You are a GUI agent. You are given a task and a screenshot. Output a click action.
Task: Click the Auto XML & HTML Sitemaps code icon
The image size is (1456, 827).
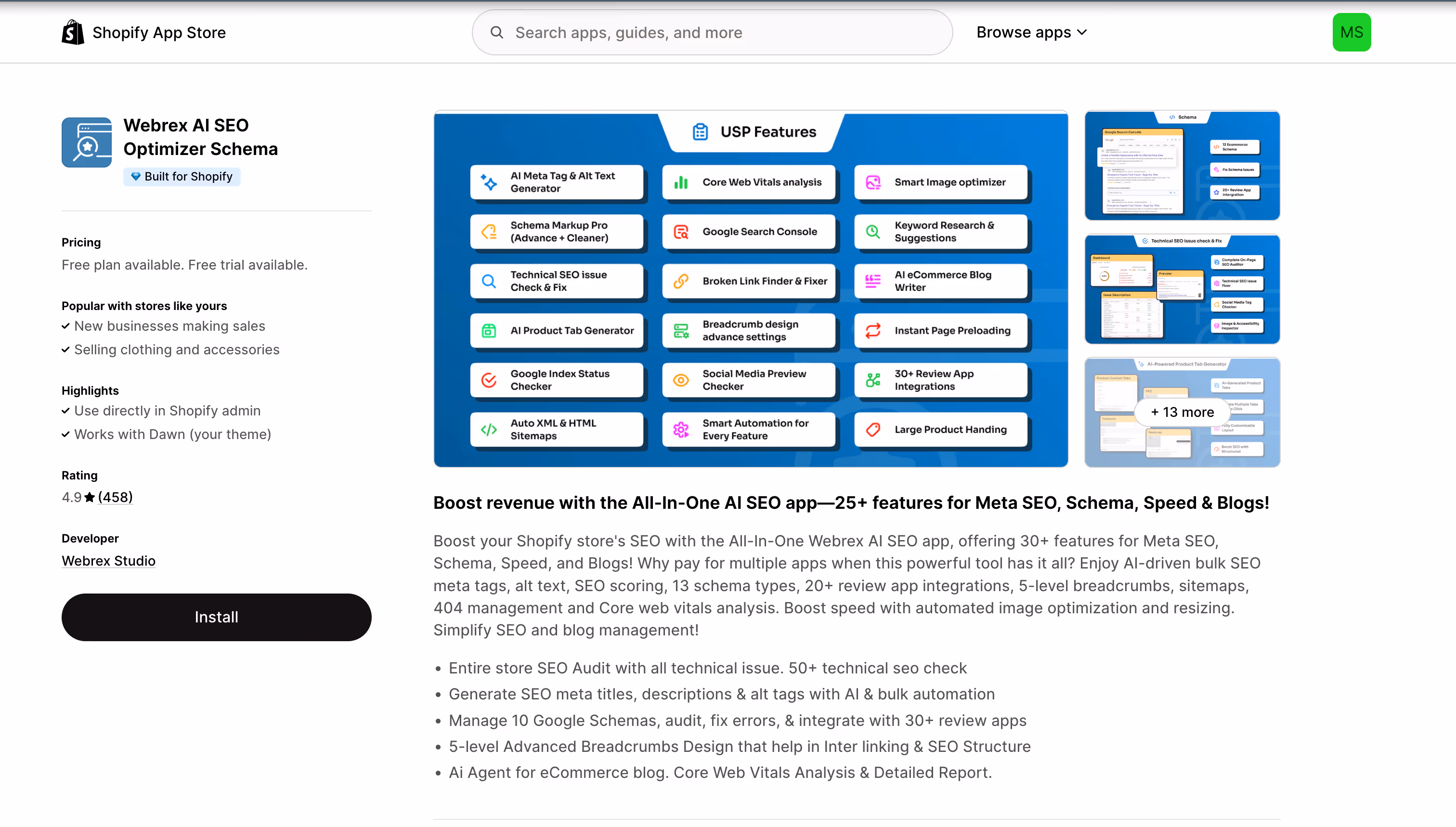(x=489, y=429)
